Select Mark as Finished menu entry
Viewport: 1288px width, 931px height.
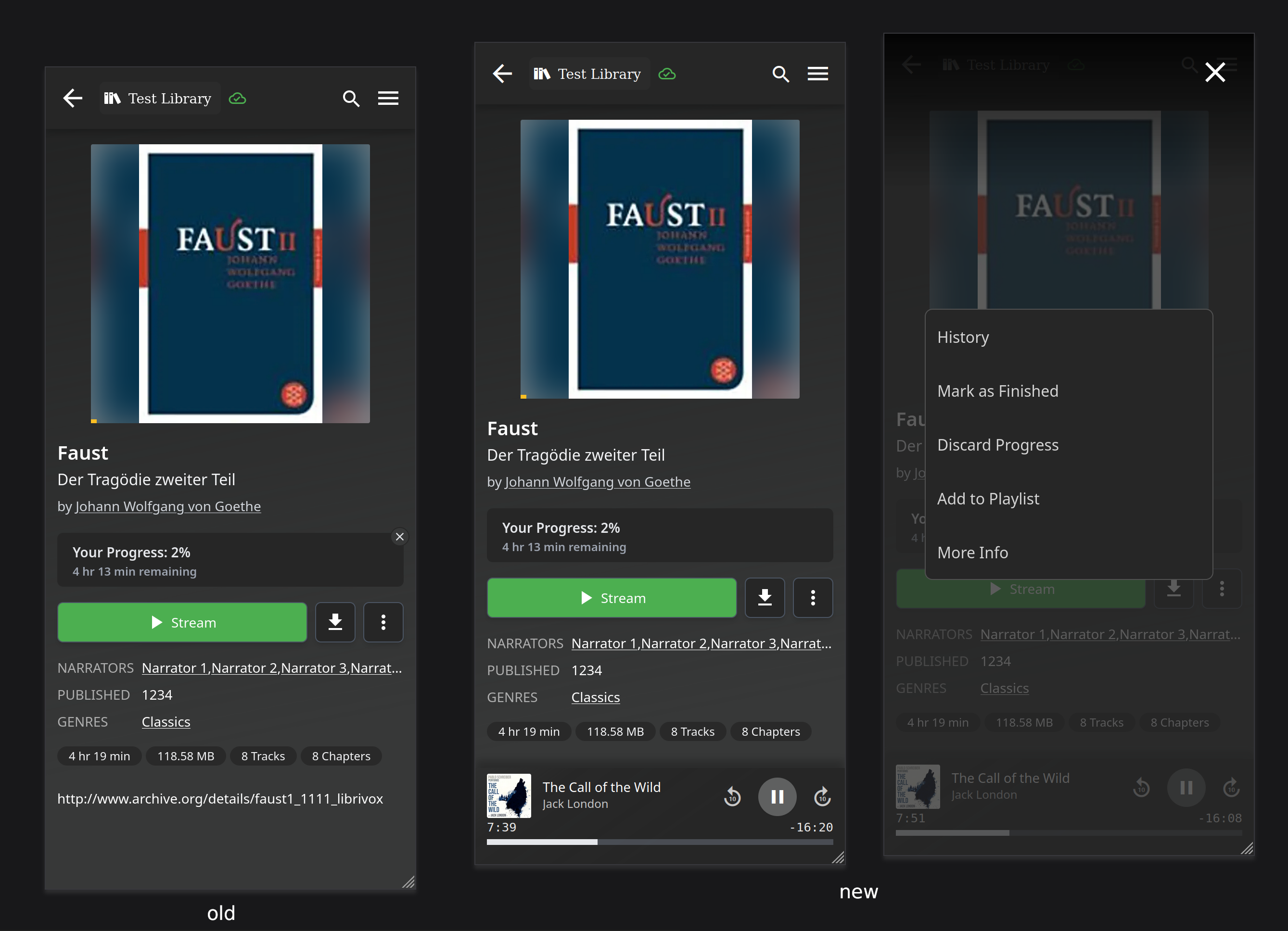coord(1069,391)
